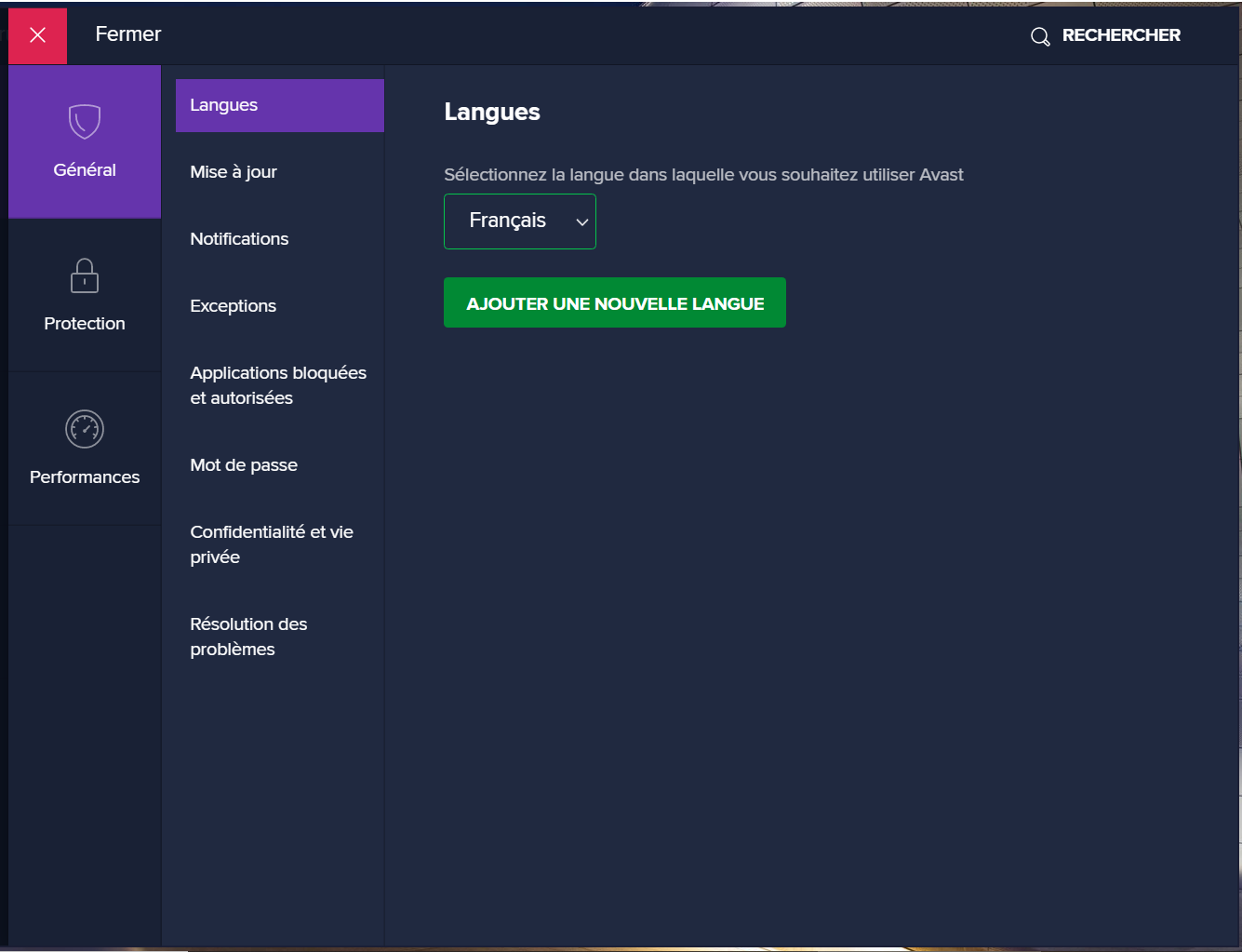Viewport: 1242px width, 952px height.
Task: Open Résolution des problèmes page
Action: point(248,637)
